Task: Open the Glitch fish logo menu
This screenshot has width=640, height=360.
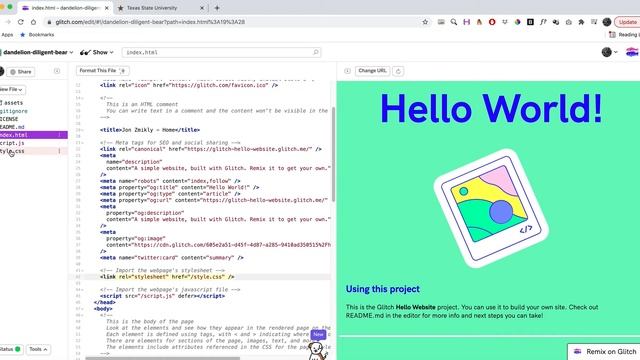Action: (632, 52)
